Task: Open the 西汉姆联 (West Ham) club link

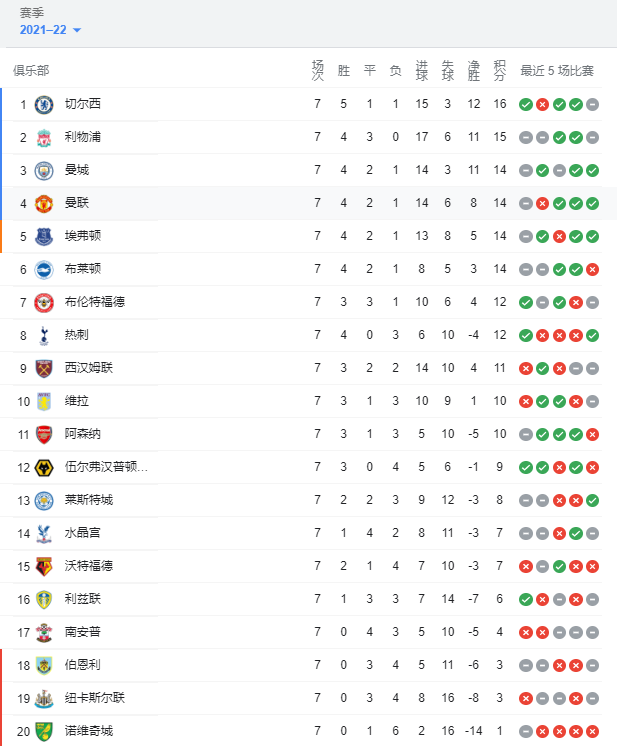Action: 89,368
